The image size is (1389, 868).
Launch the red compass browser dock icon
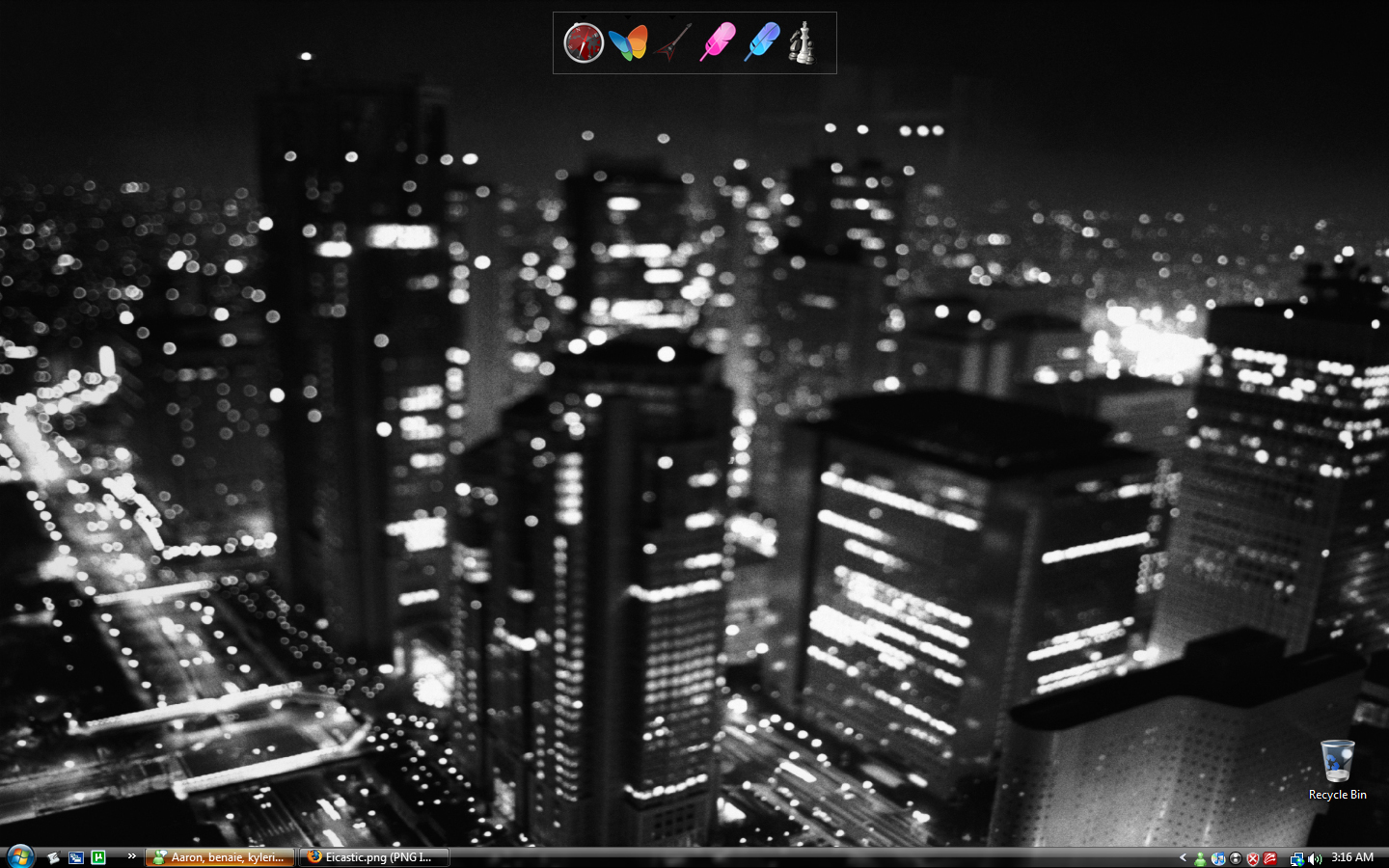pyautogui.click(x=584, y=42)
